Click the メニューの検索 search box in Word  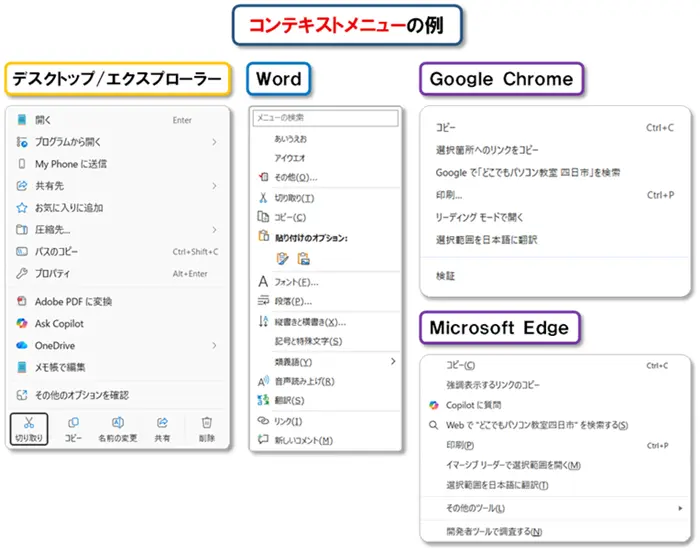(324, 118)
